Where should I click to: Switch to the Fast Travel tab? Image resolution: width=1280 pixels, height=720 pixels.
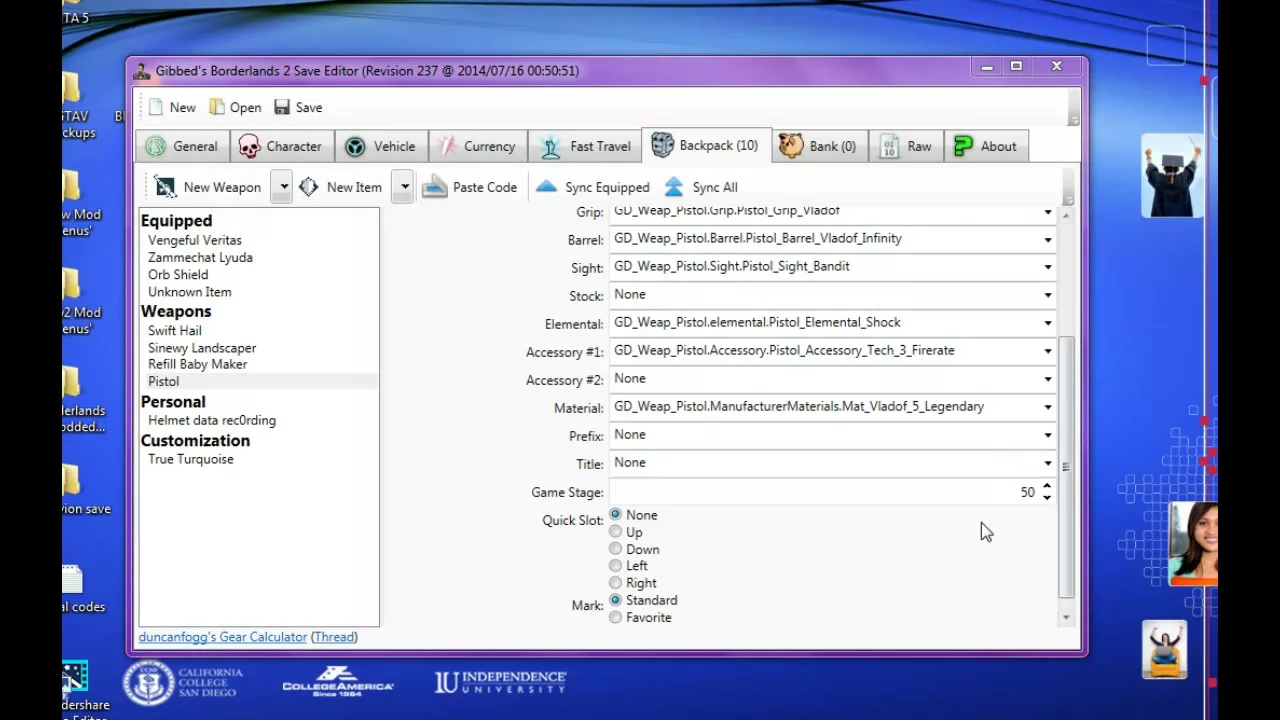(x=585, y=146)
